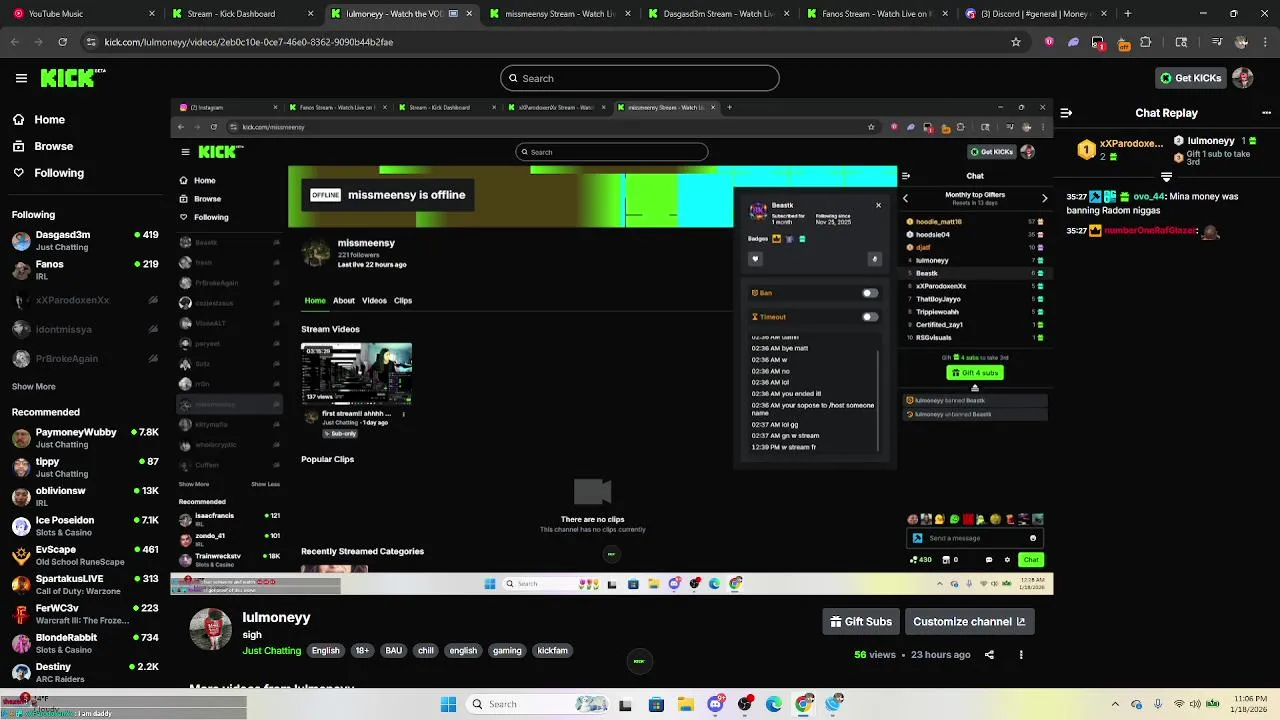Select the SpartakusLIVE channel row
This screenshot has height=720, width=1280.
coord(85,584)
